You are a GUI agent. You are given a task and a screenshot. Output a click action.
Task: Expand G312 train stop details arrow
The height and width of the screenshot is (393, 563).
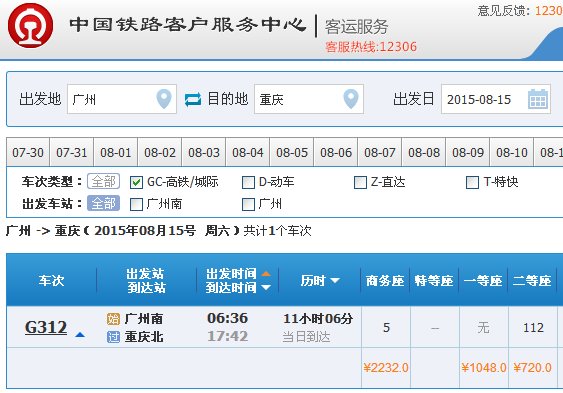pos(80,335)
